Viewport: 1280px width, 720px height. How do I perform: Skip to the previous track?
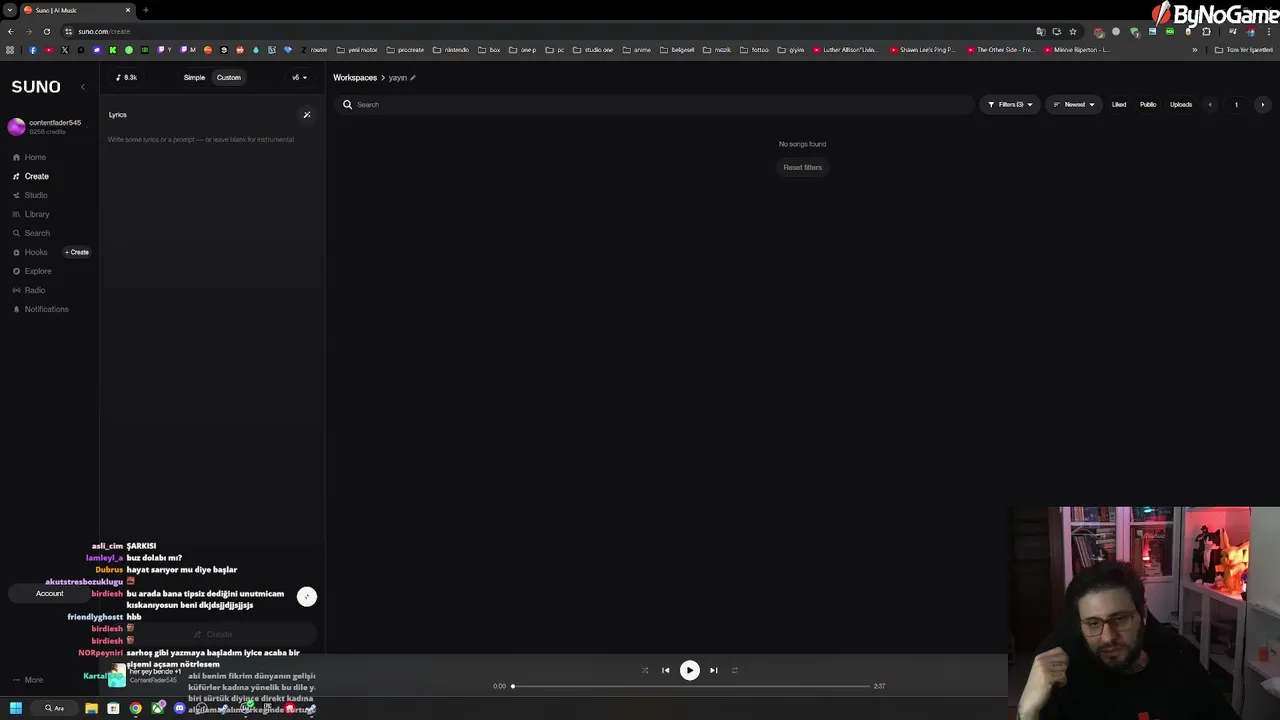666,670
